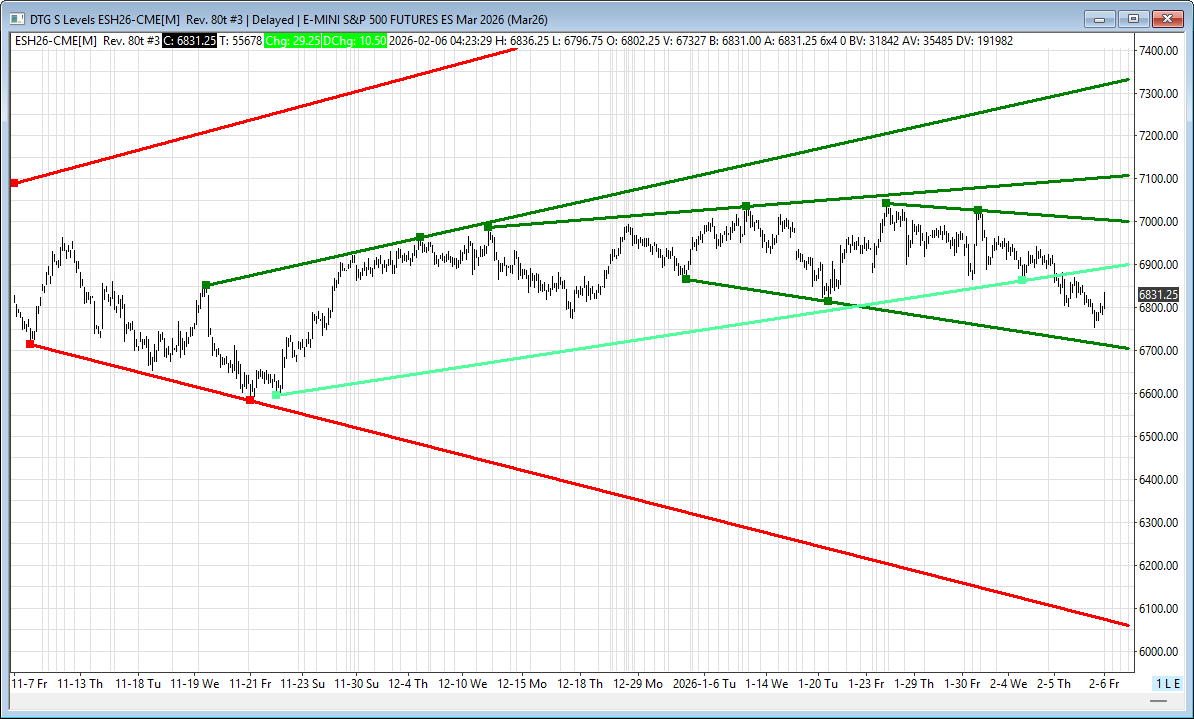Click the green DChg: 10.50 field
Screen dimensions: 1194x719
[354, 40]
